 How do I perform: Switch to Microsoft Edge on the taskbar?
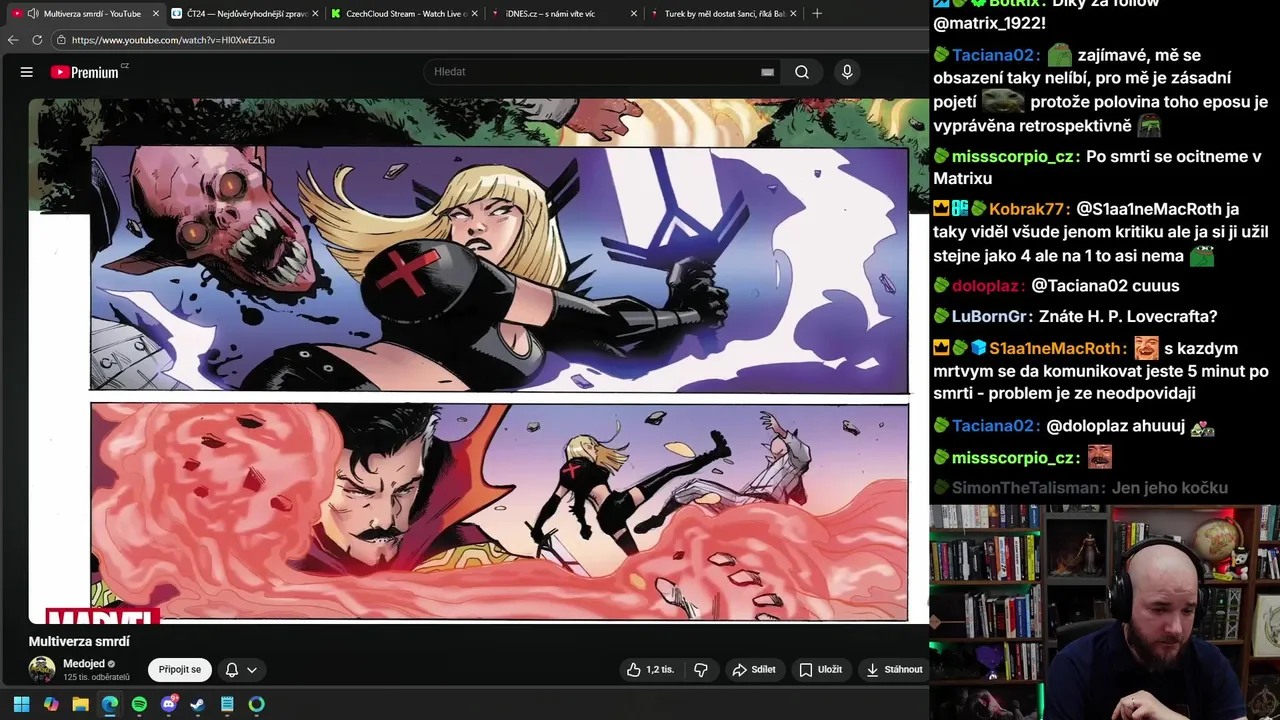110,704
